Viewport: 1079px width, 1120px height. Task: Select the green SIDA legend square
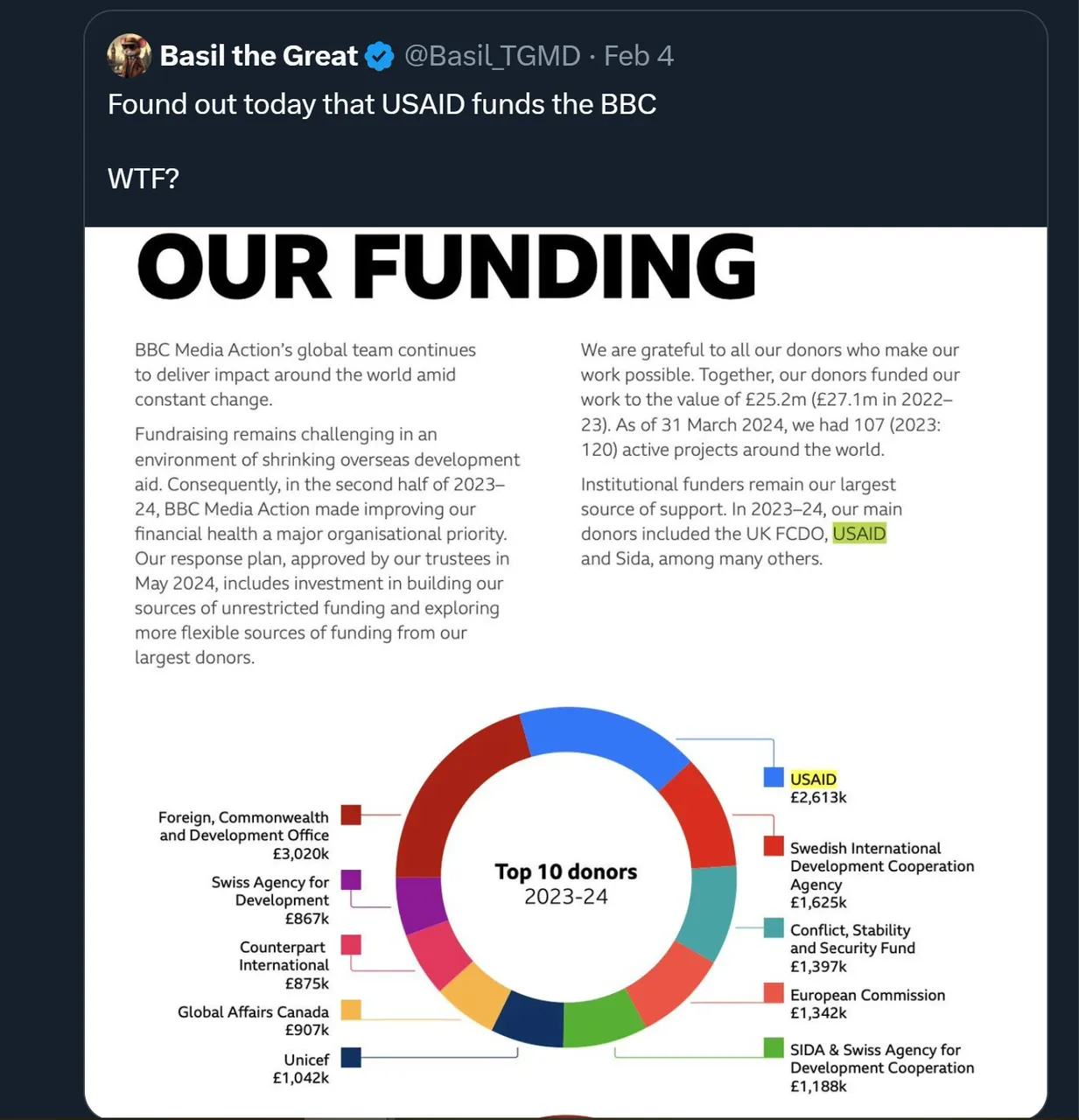coord(774,1047)
